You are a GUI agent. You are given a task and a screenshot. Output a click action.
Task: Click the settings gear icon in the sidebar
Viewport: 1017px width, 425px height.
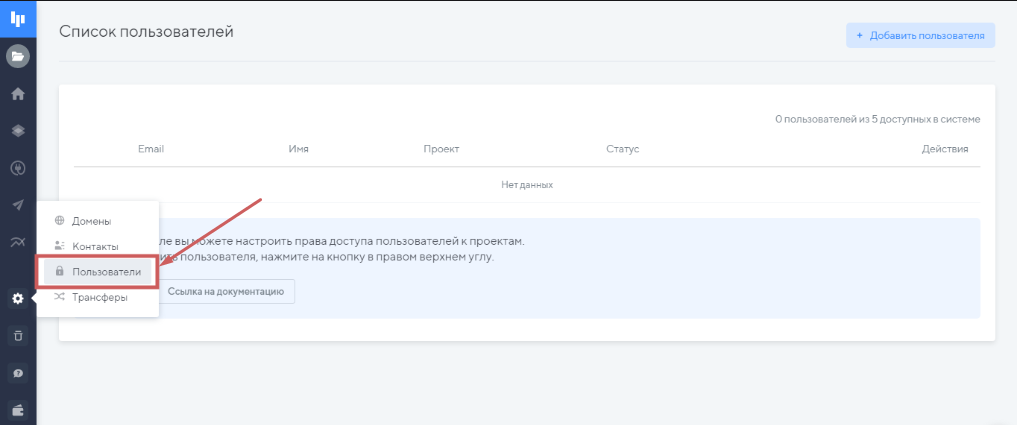point(17,298)
